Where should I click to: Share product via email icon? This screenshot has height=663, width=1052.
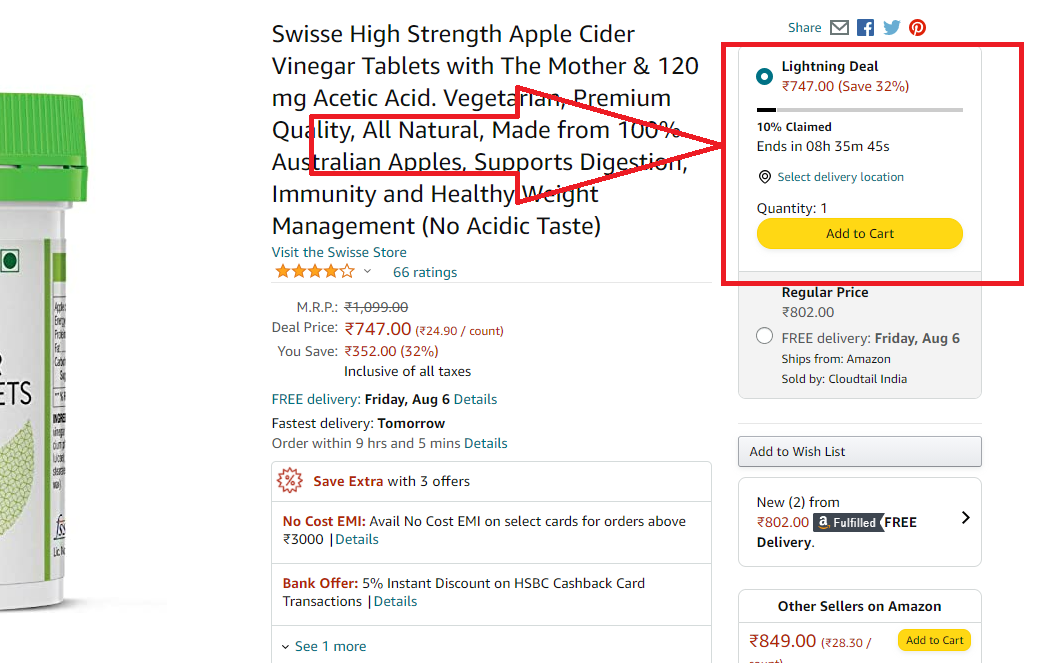click(839, 28)
